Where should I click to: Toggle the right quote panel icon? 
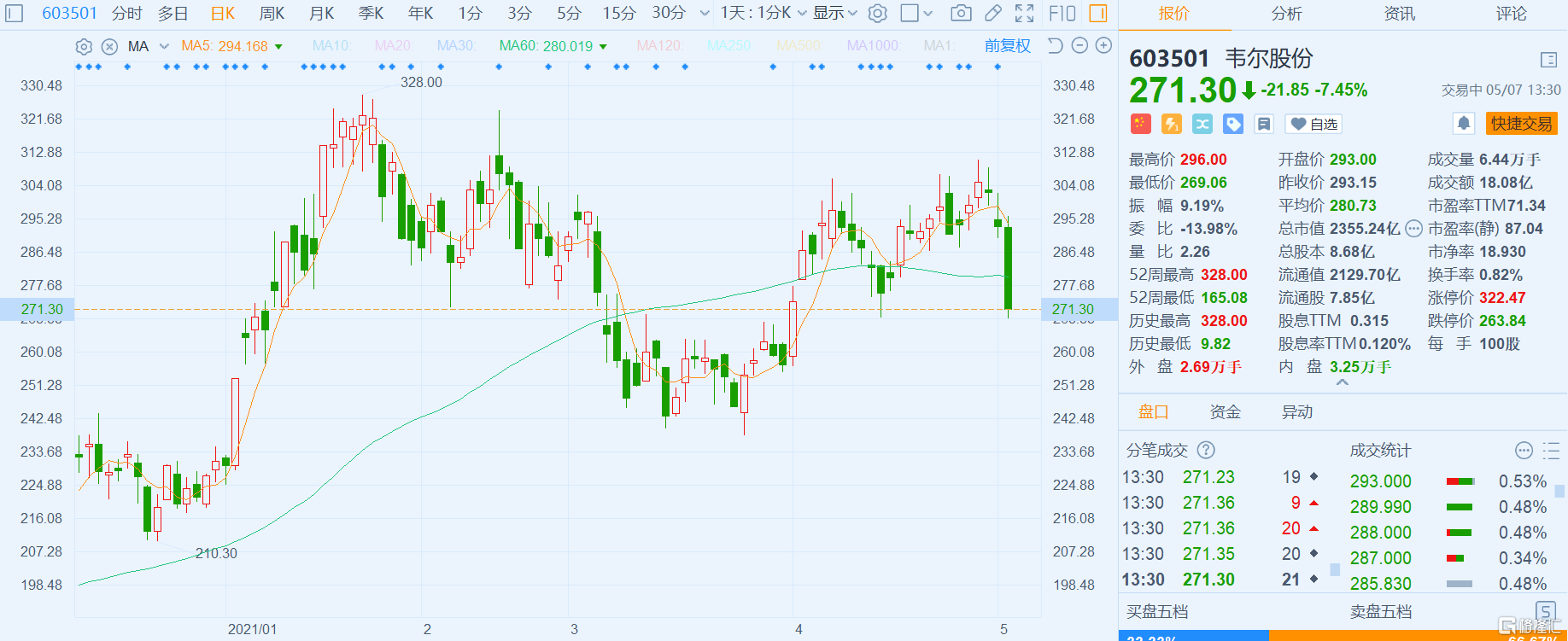click(1098, 13)
